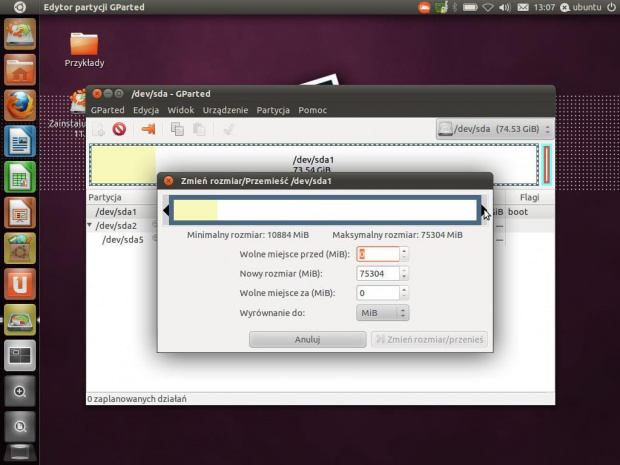Open the Files lens launcher icon
This screenshot has width=620, height=465.
pos(20,427)
